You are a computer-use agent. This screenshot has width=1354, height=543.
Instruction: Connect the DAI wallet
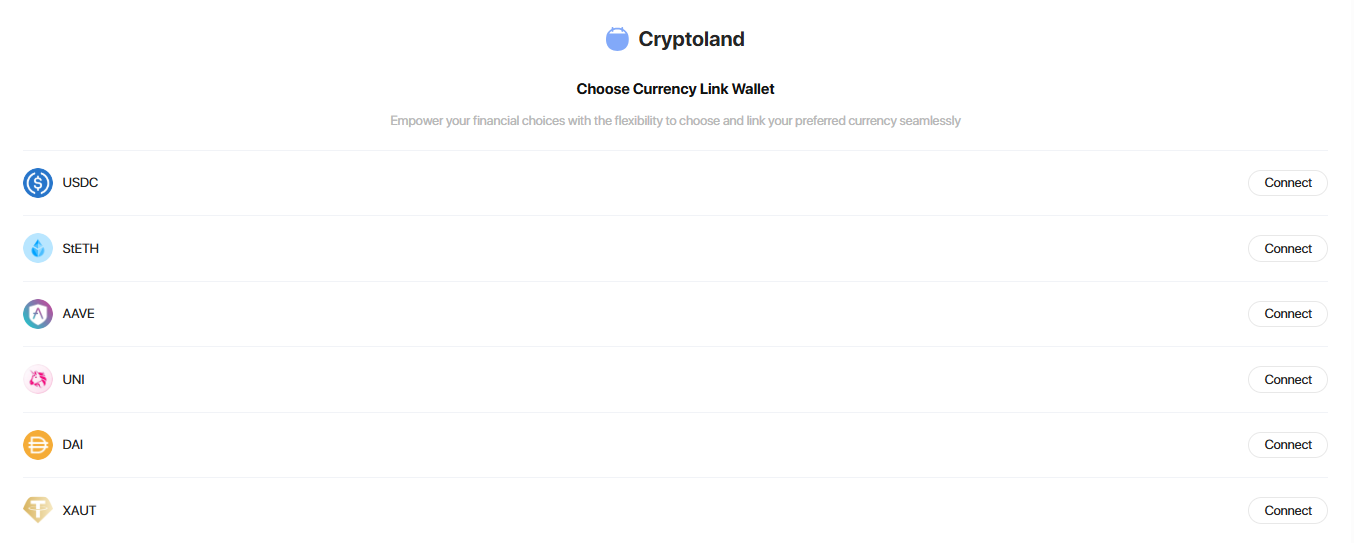point(1287,445)
